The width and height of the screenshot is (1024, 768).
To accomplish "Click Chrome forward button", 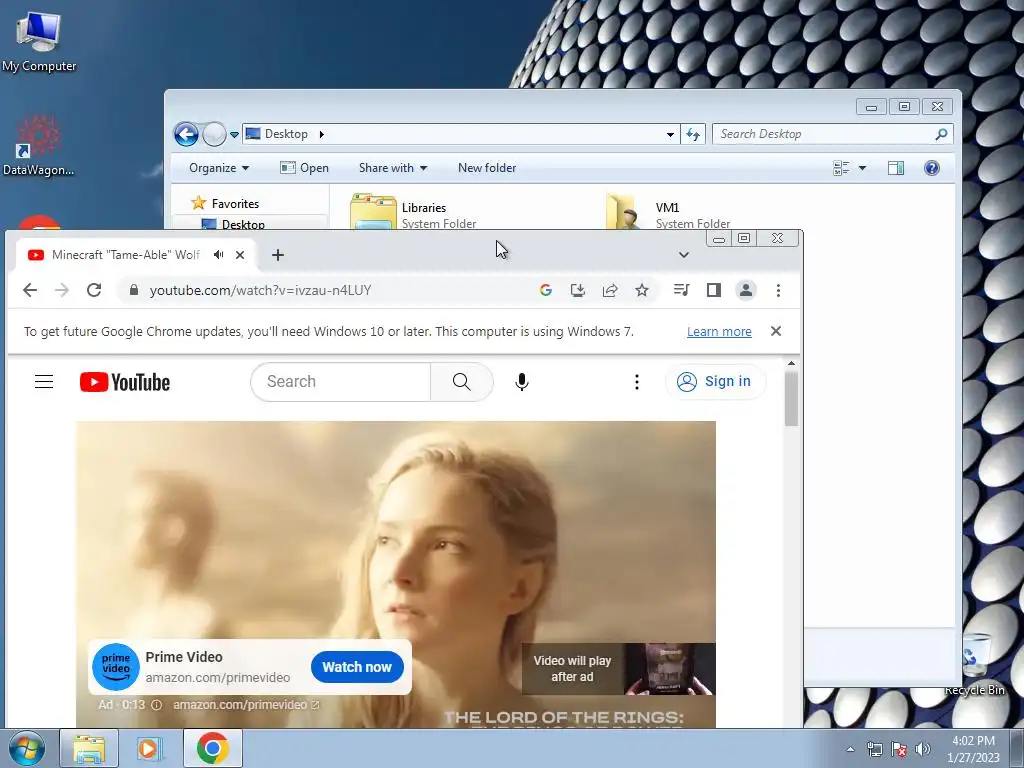I will pos(62,290).
